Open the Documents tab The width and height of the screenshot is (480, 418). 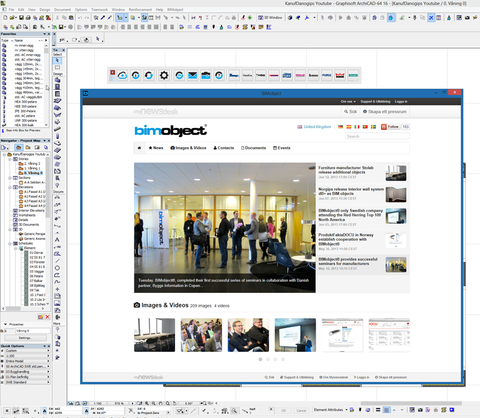click(253, 148)
